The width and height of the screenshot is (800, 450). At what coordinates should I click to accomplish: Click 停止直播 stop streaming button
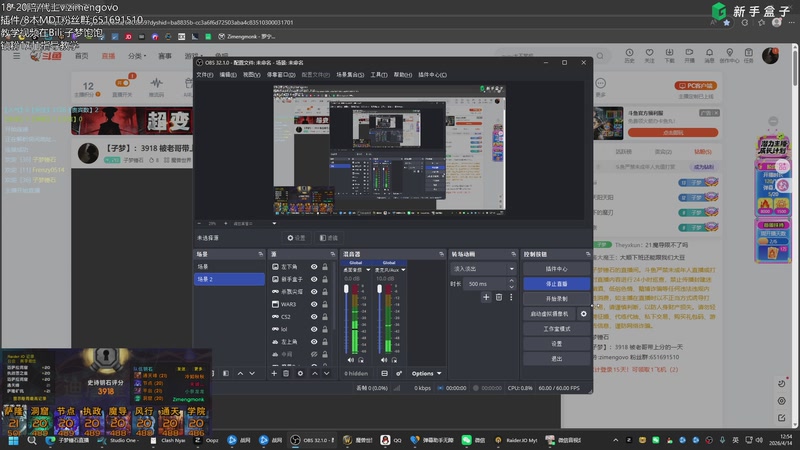[556, 284]
